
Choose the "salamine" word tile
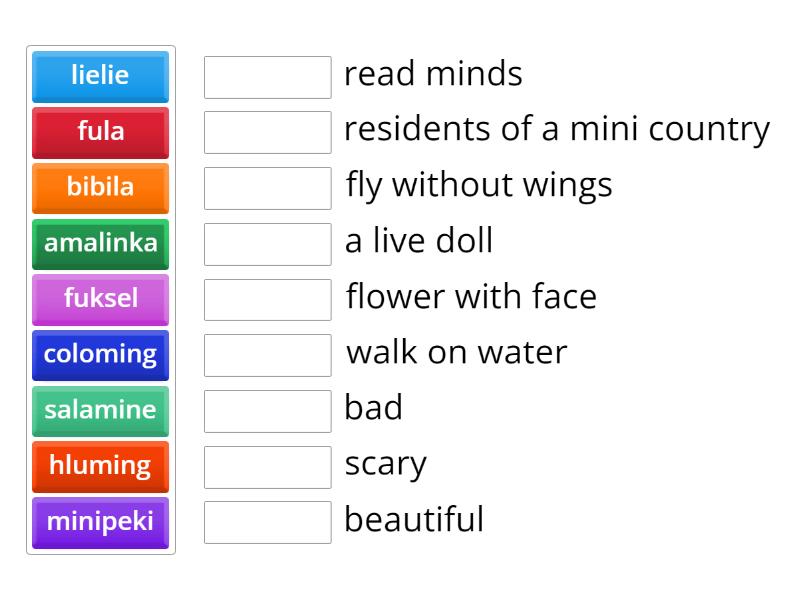point(100,411)
